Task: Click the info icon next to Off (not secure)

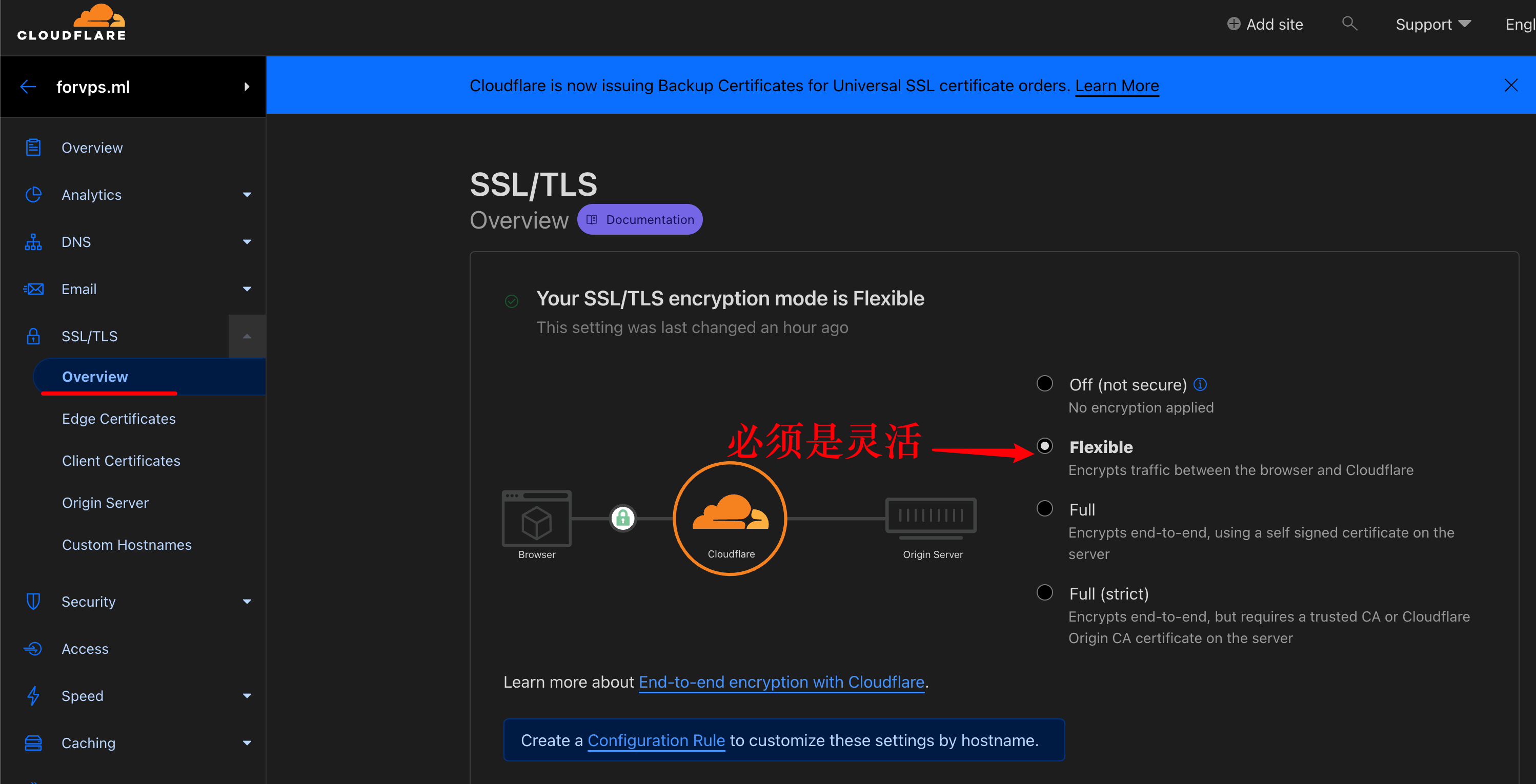Action: coord(1200,384)
